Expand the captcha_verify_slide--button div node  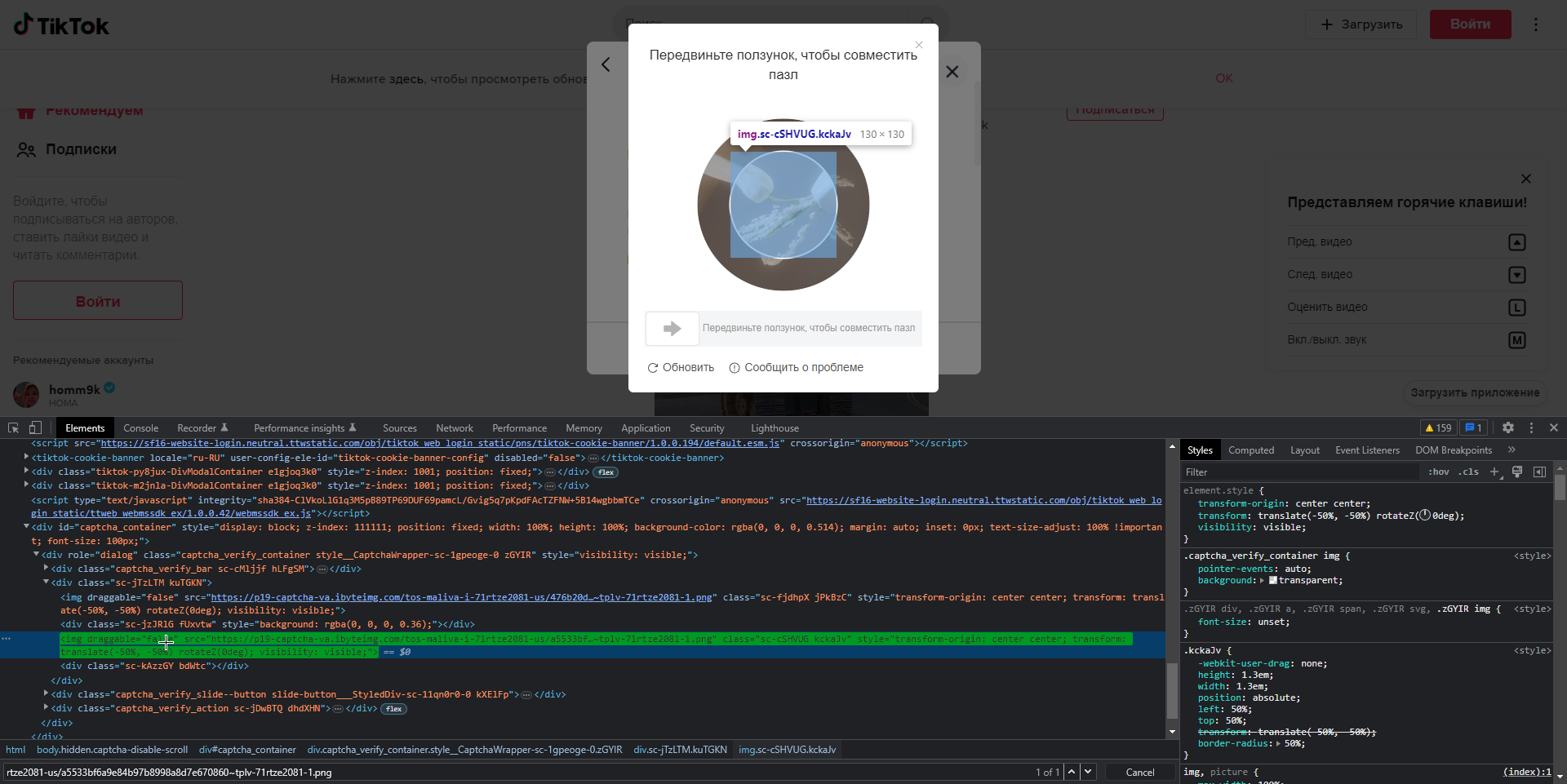(x=47, y=694)
